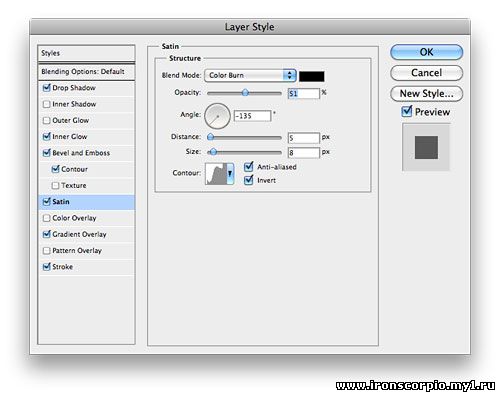Screen dimensions: 500x395
Task: Toggle the Preview checkbox
Action: coord(407,111)
